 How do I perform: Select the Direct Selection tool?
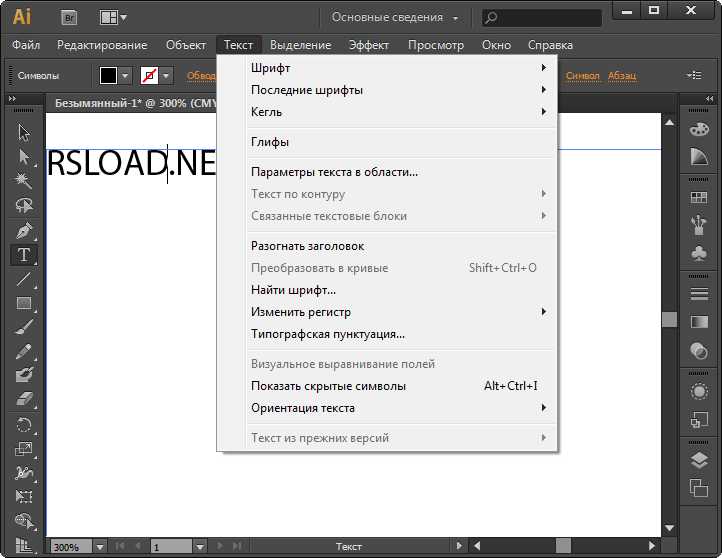click(23, 157)
